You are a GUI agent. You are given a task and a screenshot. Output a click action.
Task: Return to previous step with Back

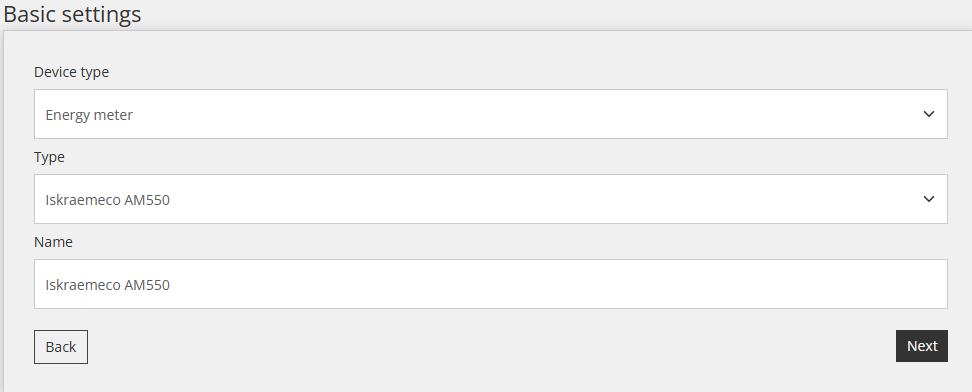[61, 347]
